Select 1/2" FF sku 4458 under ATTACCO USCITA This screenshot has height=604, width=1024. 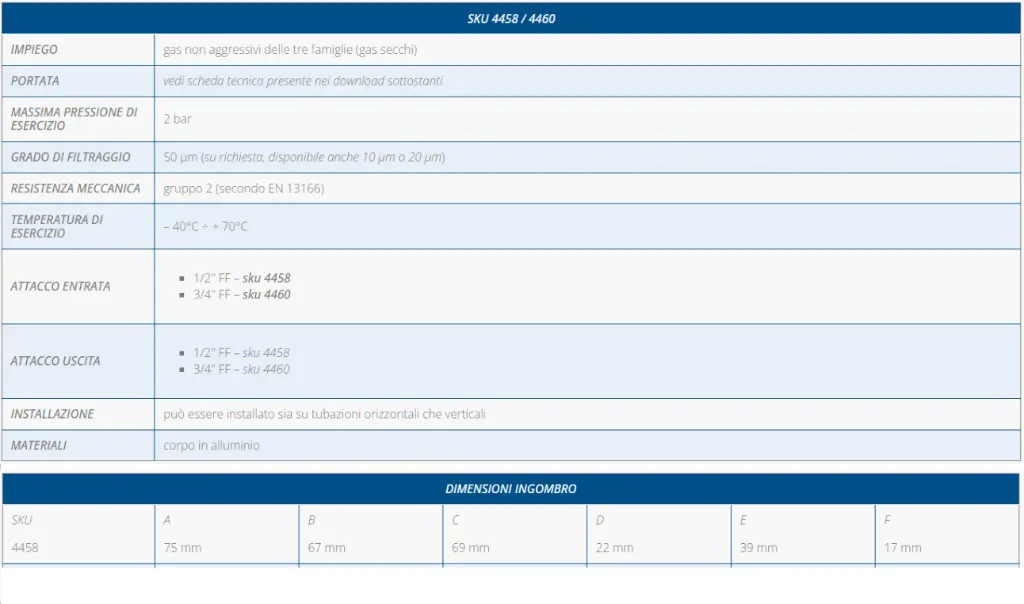[x=241, y=353]
